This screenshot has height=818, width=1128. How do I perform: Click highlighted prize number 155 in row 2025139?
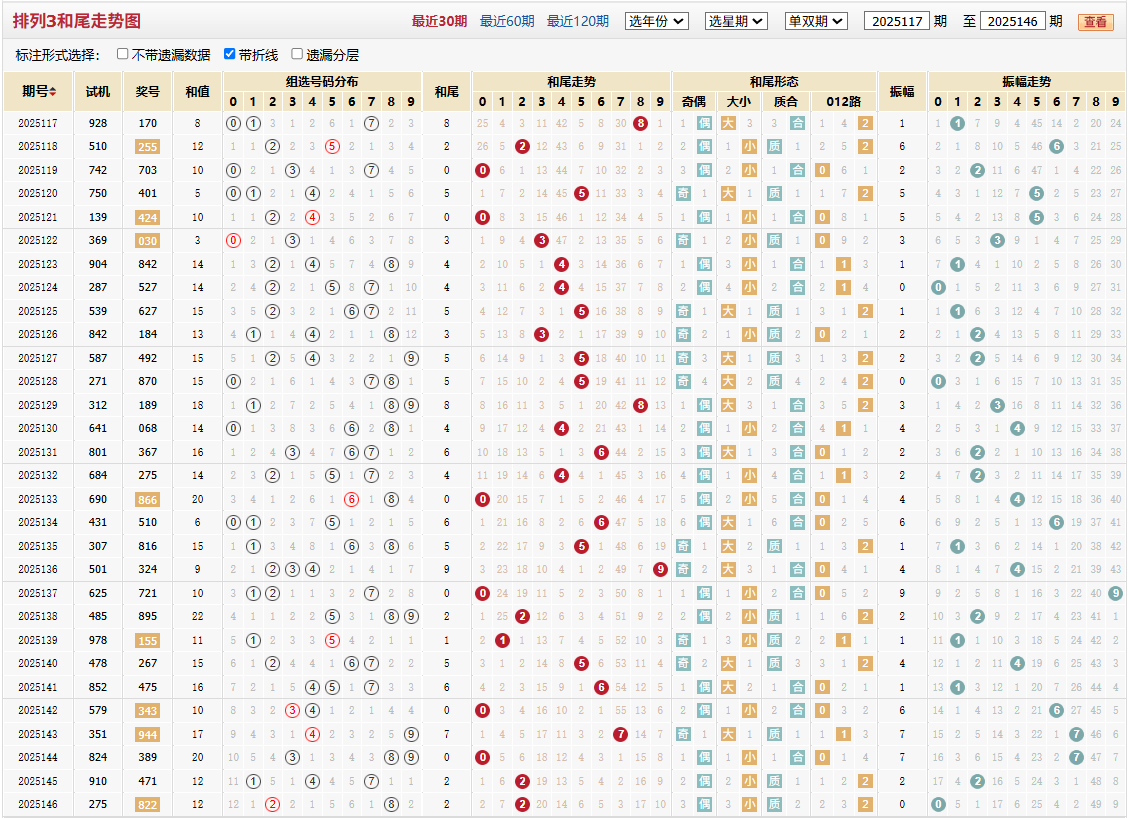click(x=147, y=640)
